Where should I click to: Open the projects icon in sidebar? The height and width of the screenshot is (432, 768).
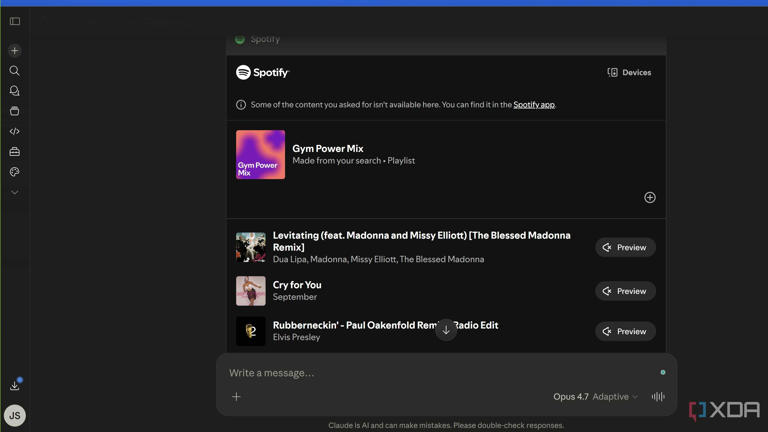(15, 111)
